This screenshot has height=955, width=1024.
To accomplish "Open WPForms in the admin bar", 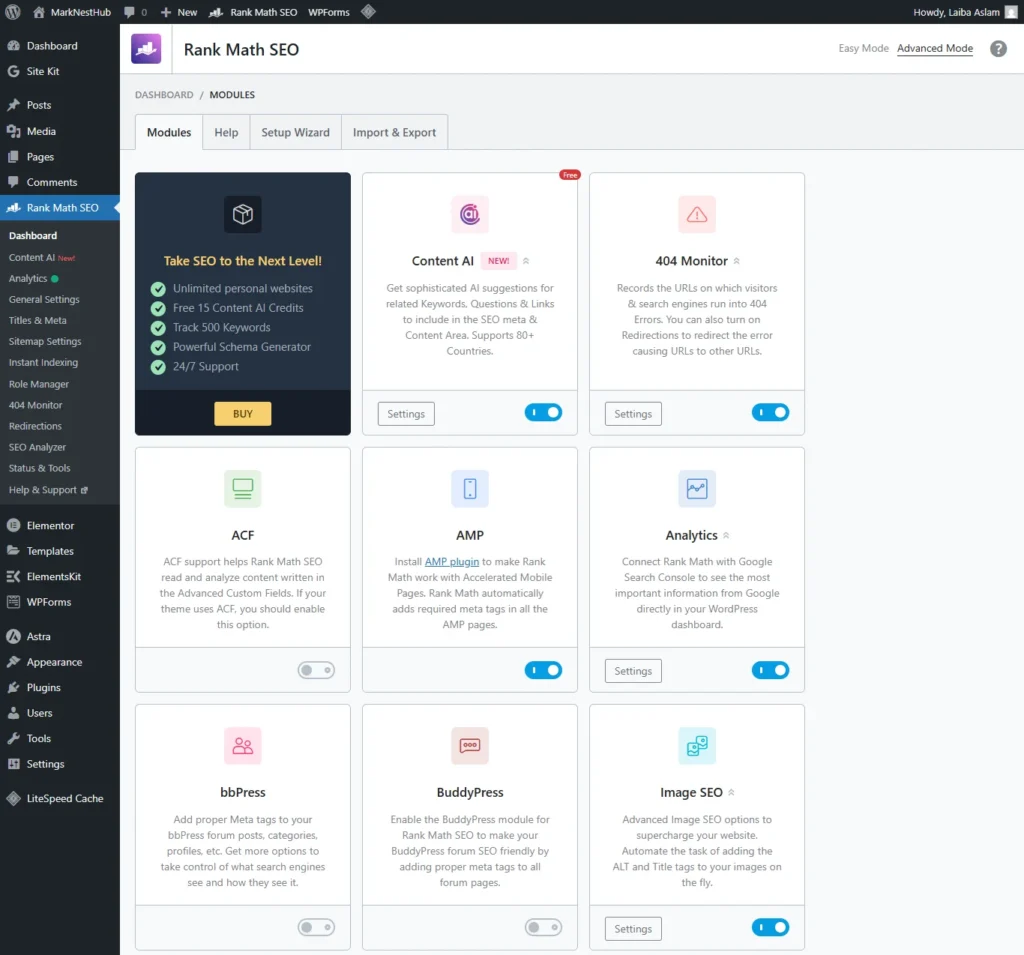I will point(328,12).
